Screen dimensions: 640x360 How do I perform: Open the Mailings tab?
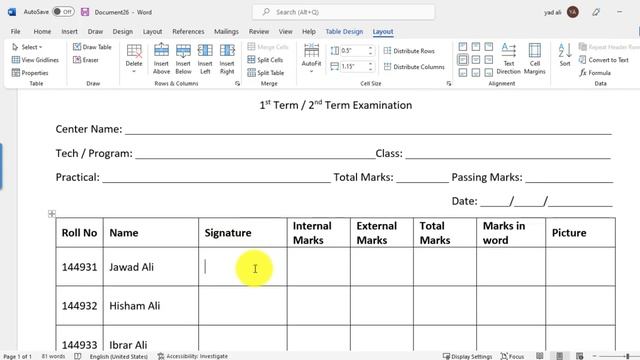tap(226, 31)
